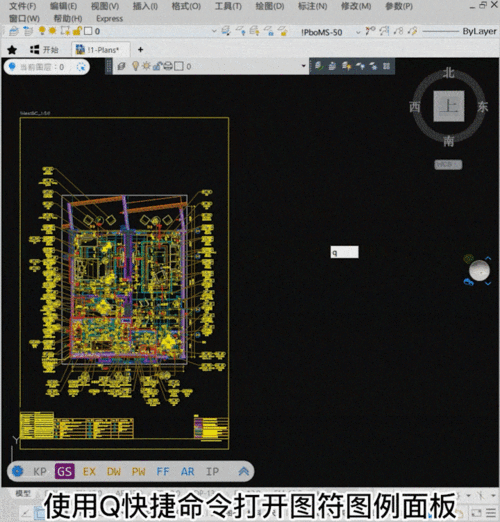The height and width of the screenshot is (522, 500).
Task: Open the ByLayer linetype dropdown
Action: tap(460, 31)
